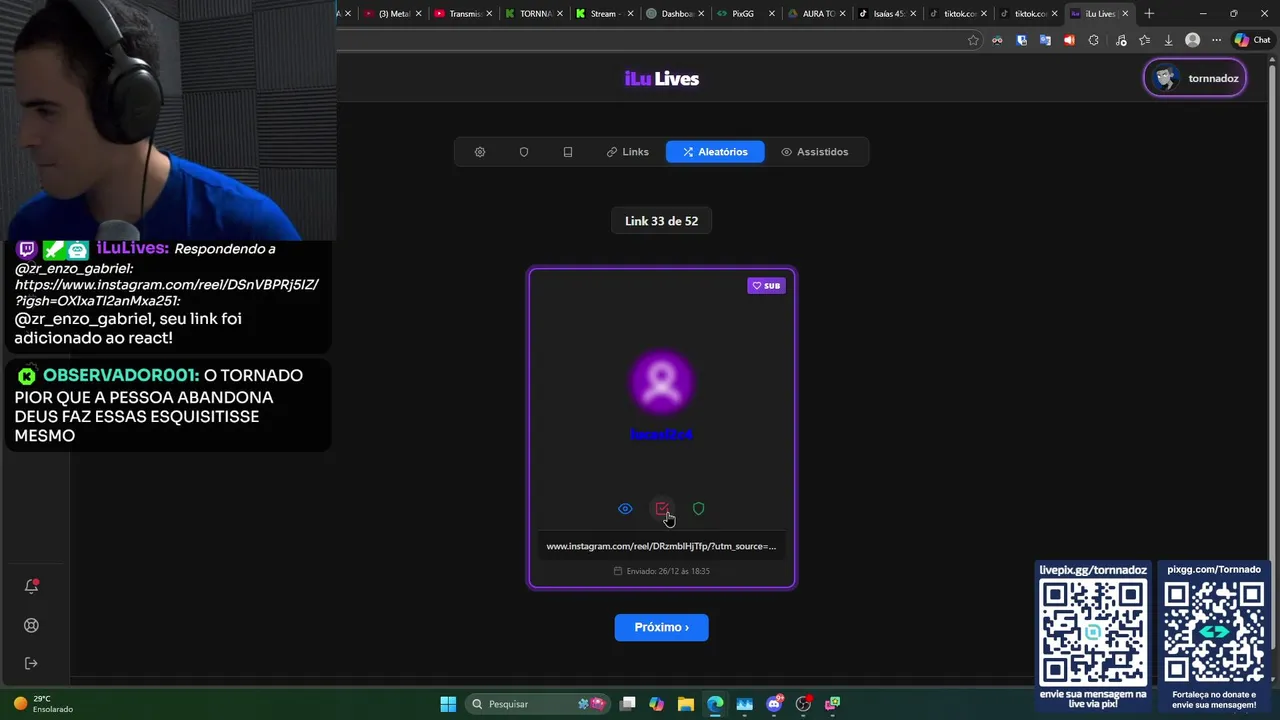The width and height of the screenshot is (1280, 720).
Task: Open the bookmark tab in the navigation bar
Action: (568, 152)
